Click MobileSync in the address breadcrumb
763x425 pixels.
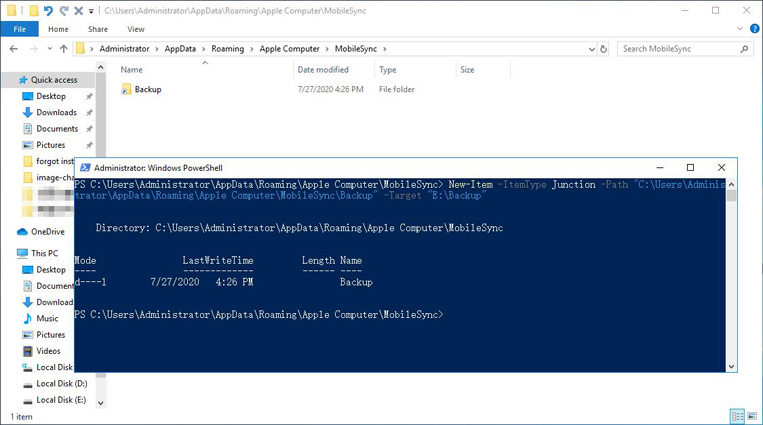point(356,49)
